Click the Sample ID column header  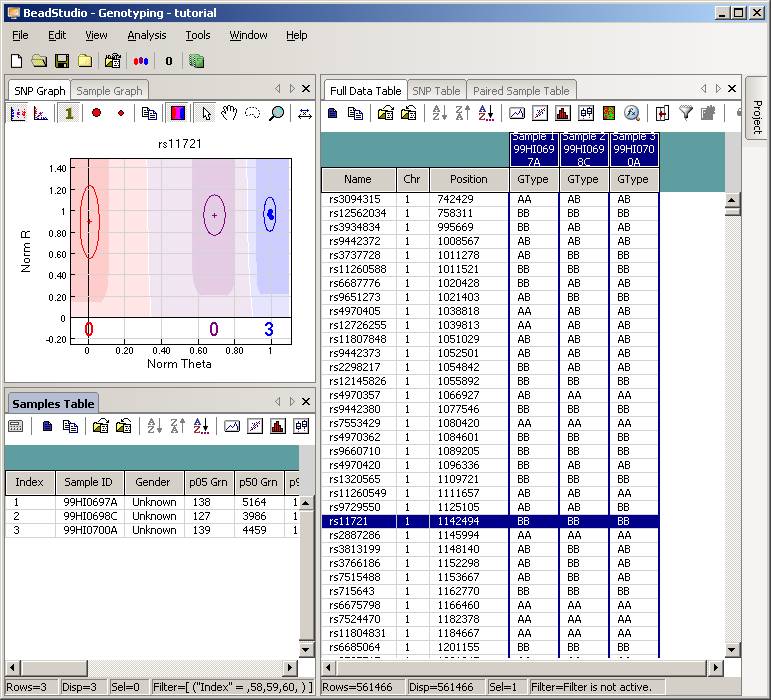click(x=89, y=482)
